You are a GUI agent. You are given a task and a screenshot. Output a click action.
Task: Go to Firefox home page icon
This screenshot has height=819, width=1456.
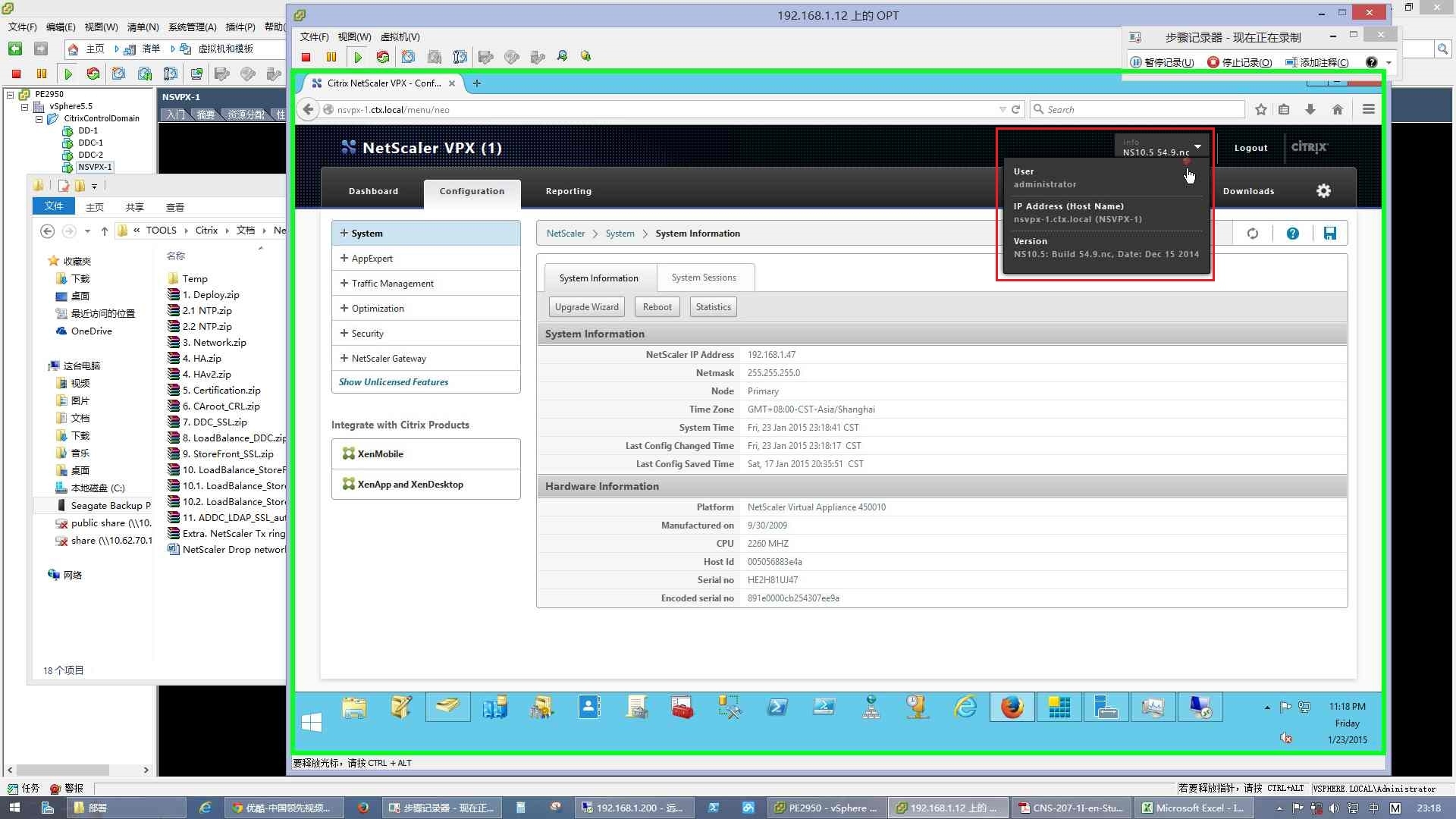(x=1338, y=109)
